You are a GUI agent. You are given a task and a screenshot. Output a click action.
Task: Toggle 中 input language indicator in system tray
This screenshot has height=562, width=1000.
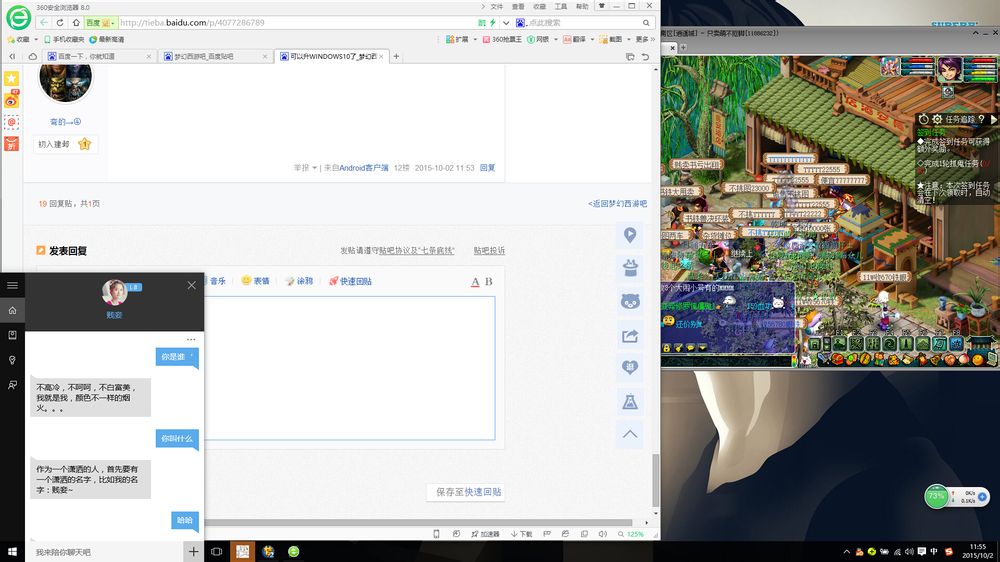pyautogui.click(x=934, y=551)
